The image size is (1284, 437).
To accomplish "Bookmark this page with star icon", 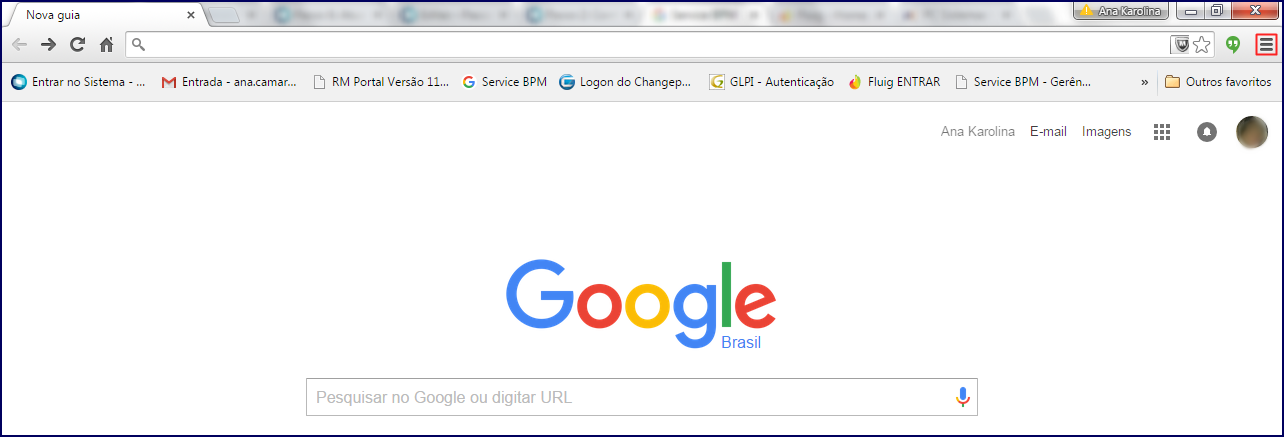I will (x=1202, y=44).
